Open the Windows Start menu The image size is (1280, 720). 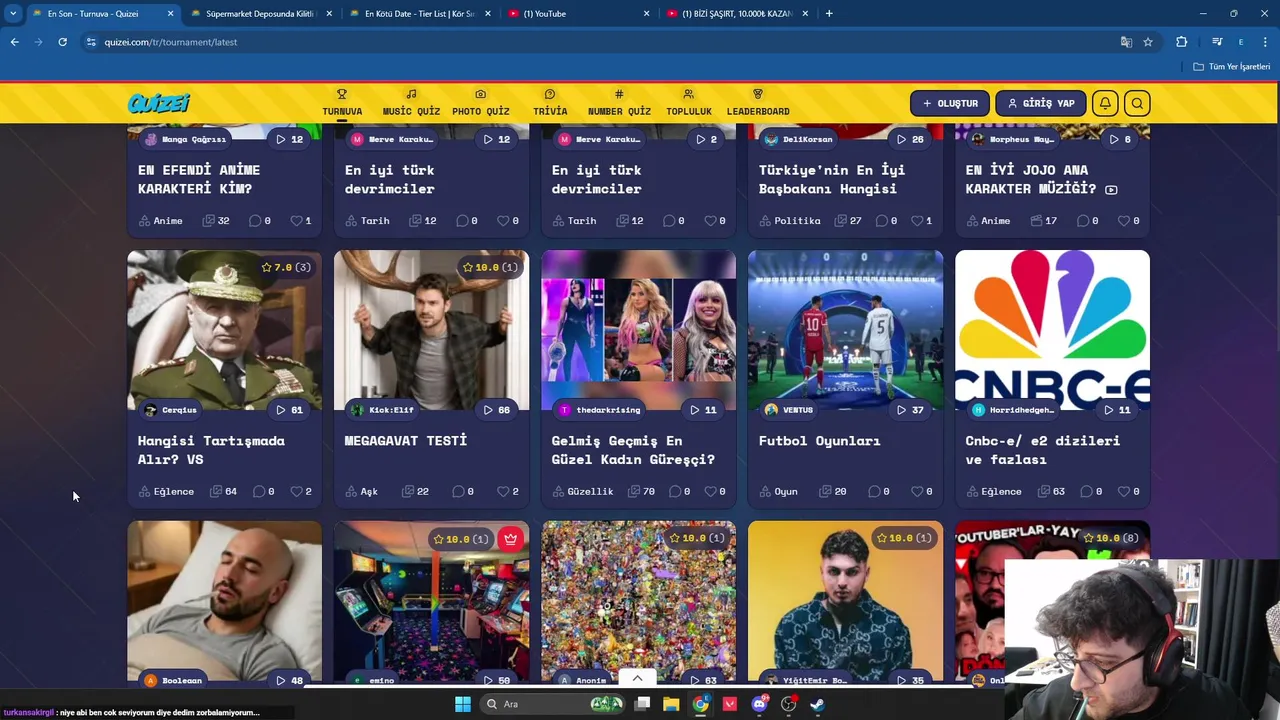pyautogui.click(x=463, y=704)
